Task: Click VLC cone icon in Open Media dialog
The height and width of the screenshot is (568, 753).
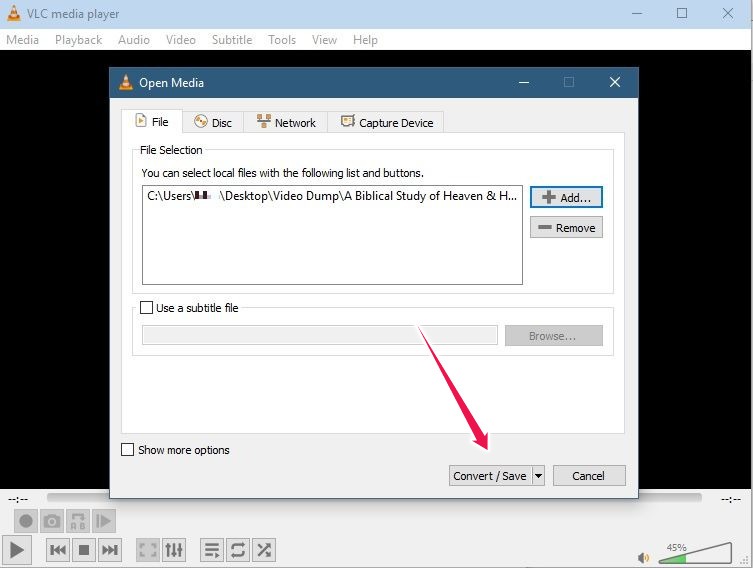Action: point(126,83)
